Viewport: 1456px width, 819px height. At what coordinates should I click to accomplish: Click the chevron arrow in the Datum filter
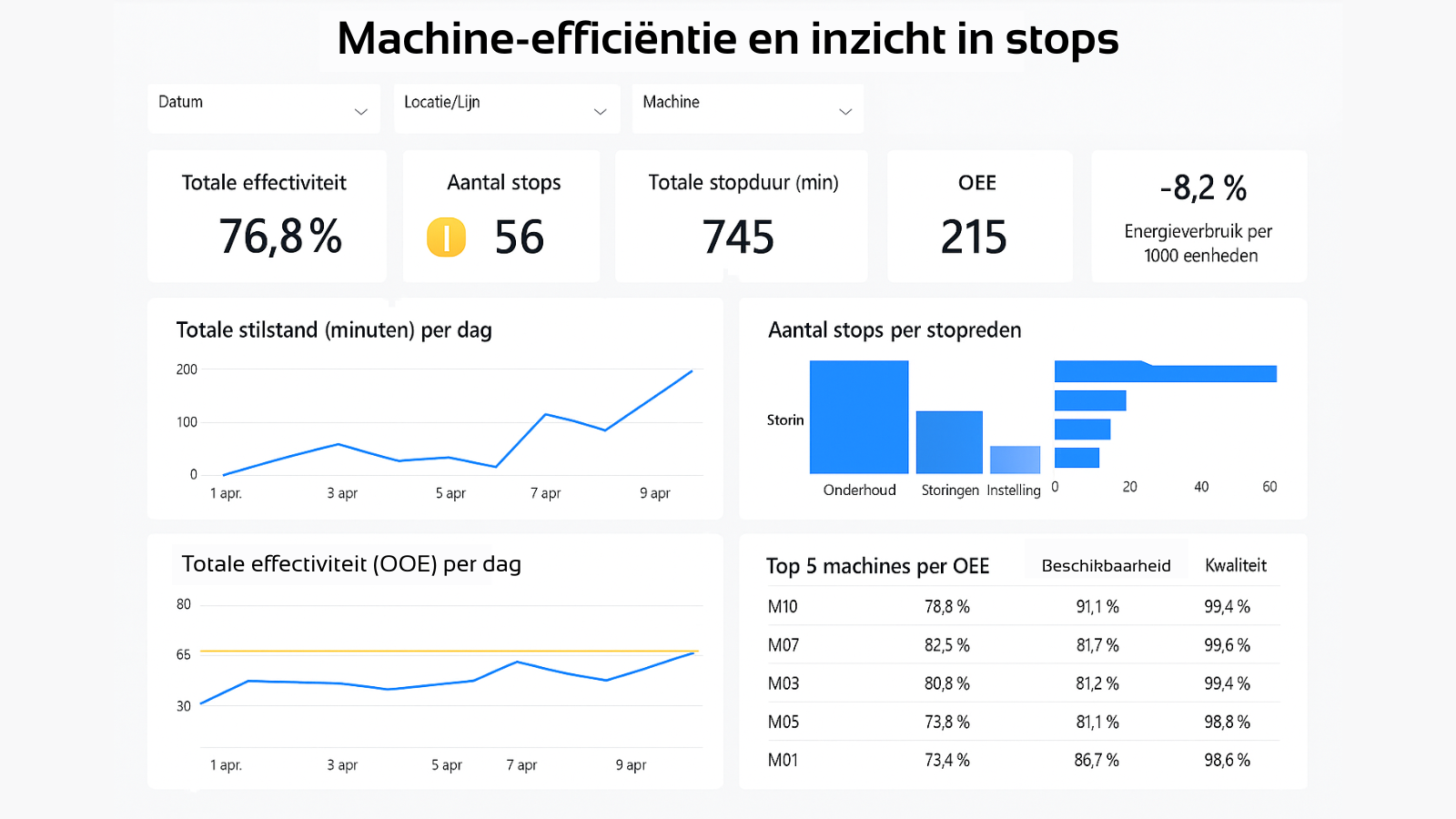361,112
